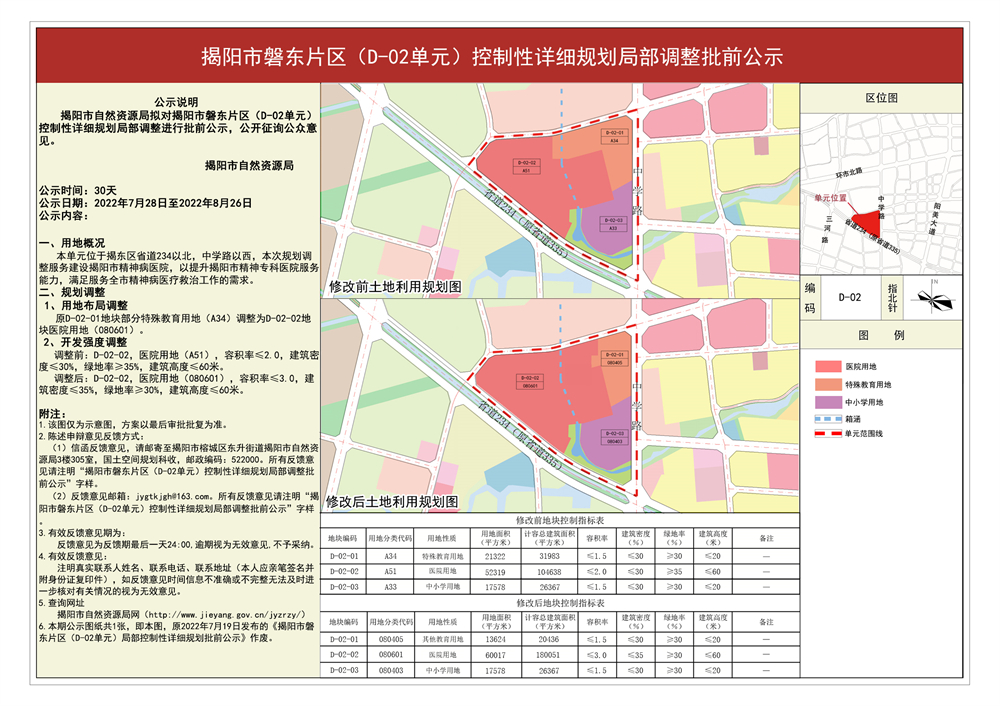1000x706 pixels.
Task: Click the D-02-02 080601 parcel label on the after map
Action: point(530,382)
